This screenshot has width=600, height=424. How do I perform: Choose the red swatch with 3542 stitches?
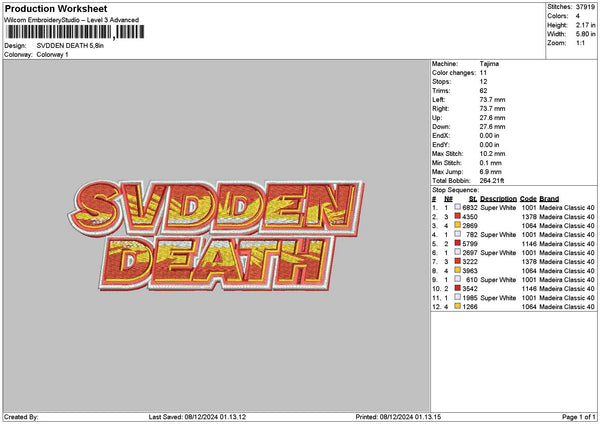tap(457, 289)
